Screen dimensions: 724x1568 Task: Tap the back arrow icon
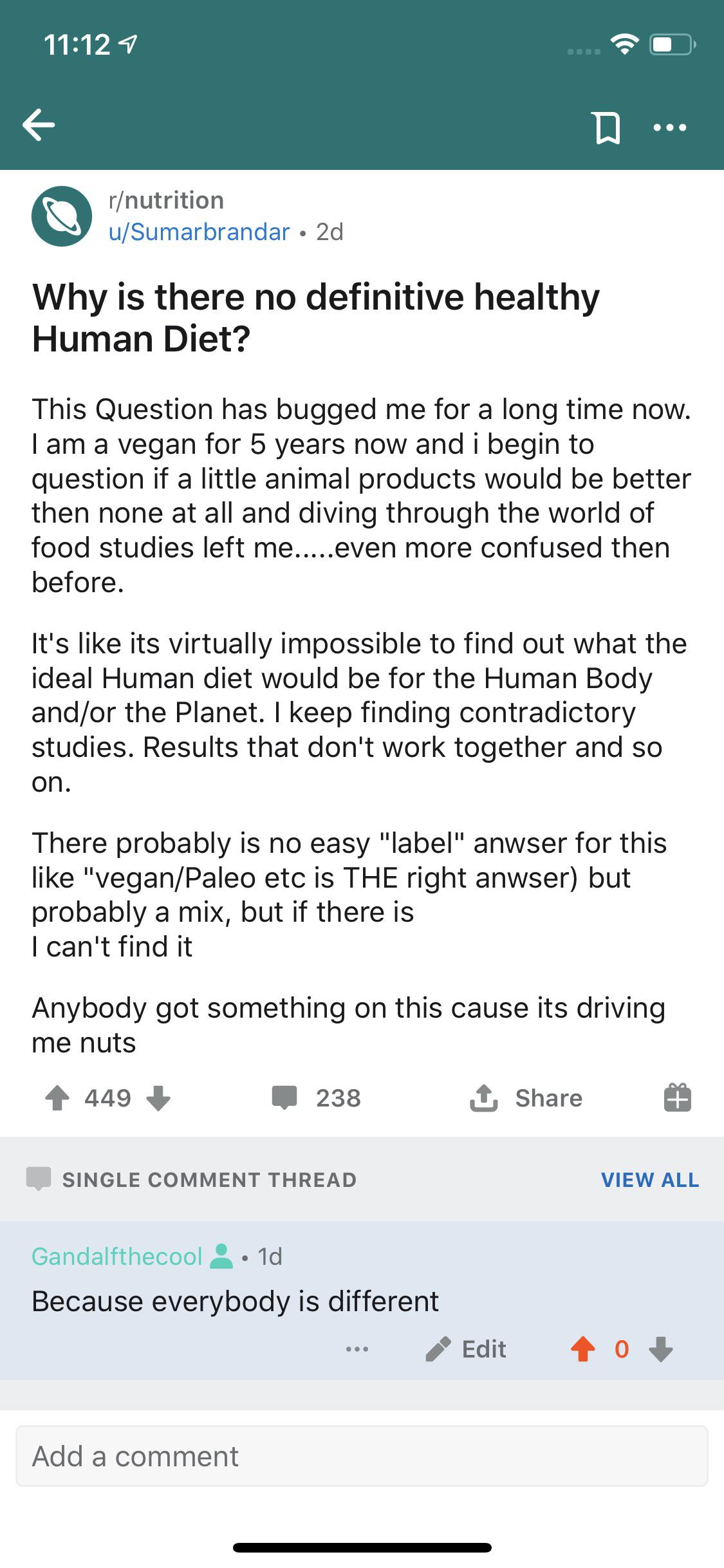coord(39,125)
